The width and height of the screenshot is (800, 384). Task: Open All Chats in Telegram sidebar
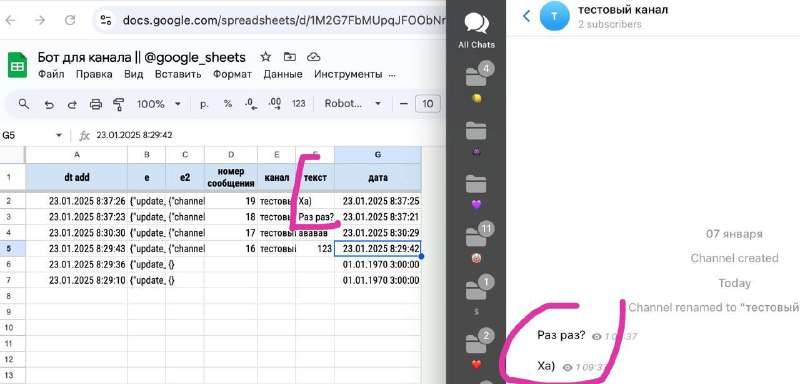[476, 31]
